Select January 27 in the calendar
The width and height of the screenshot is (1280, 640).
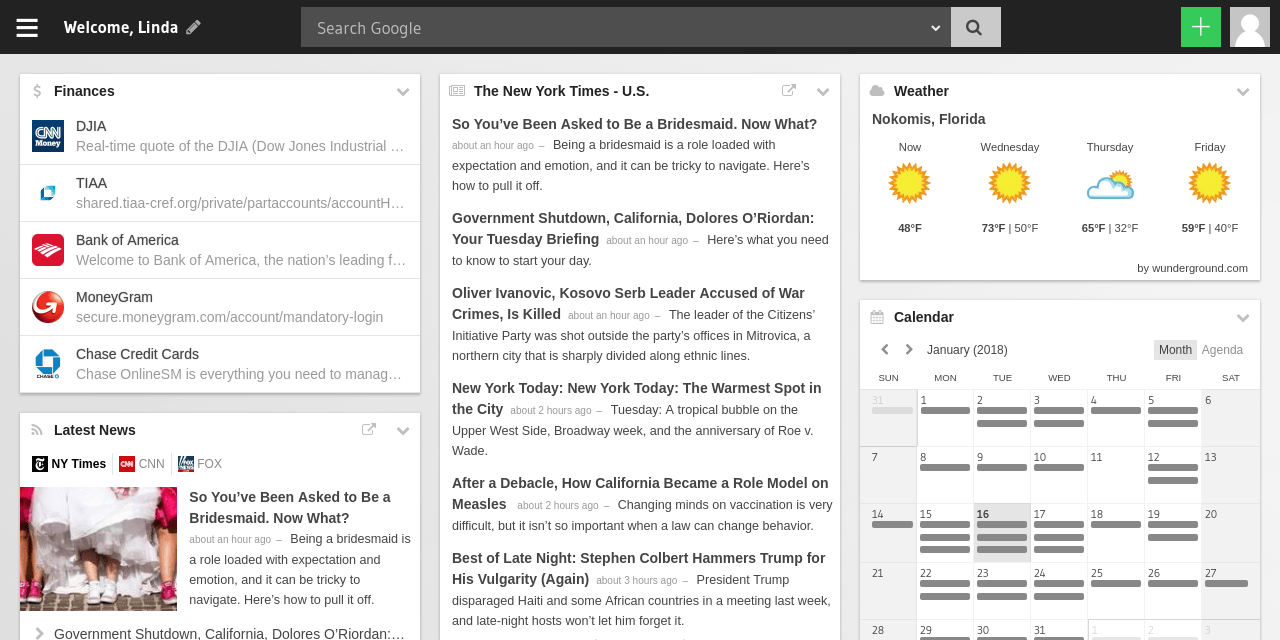point(1231,590)
